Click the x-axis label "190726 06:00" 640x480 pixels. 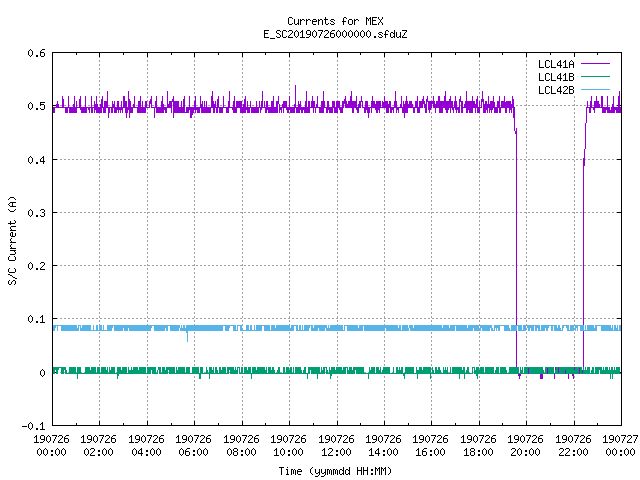[x=193, y=446]
